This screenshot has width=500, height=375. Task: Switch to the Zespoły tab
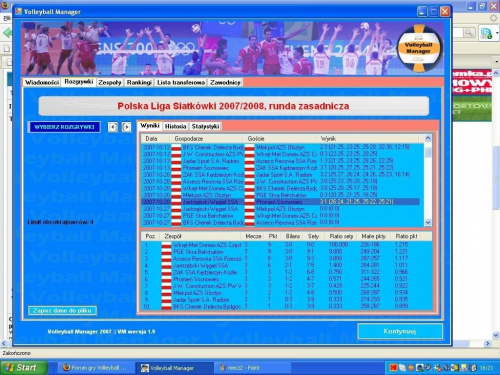click(110, 82)
